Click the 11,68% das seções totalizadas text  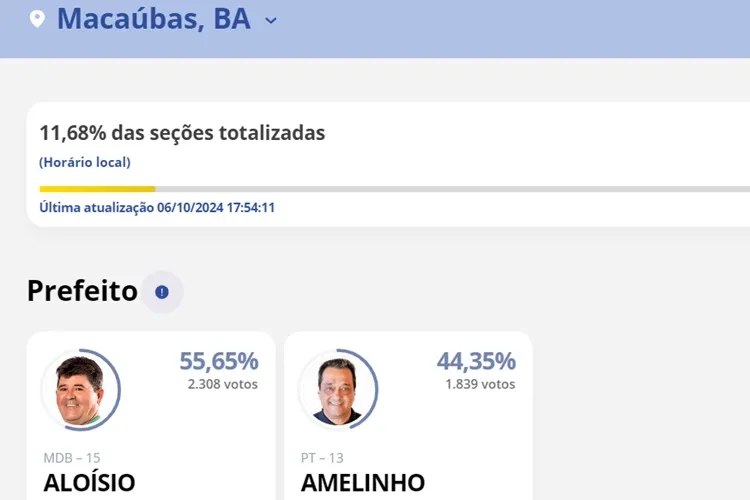click(x=182, y=133)
